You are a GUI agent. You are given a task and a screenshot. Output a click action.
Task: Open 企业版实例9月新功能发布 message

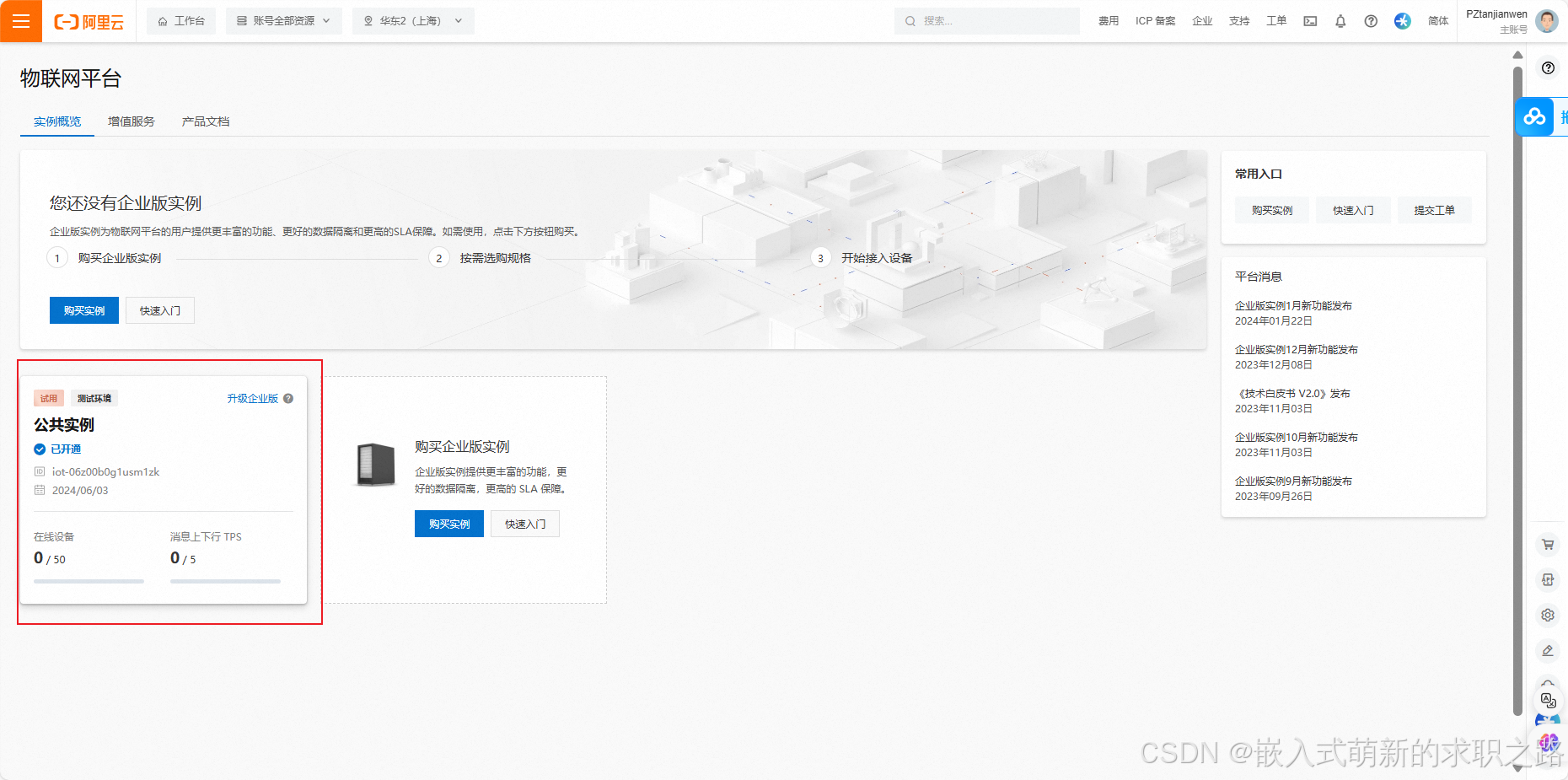1293,481
